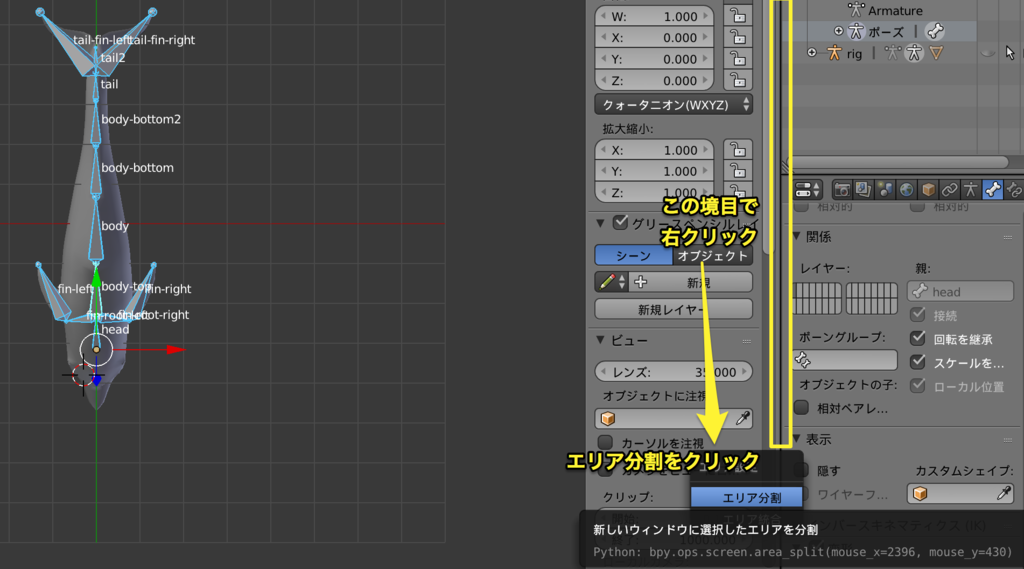Screen dimensions: 1024x569
Task: Toggle 回転を継承 checkbox
Action: tap(918, 338)
